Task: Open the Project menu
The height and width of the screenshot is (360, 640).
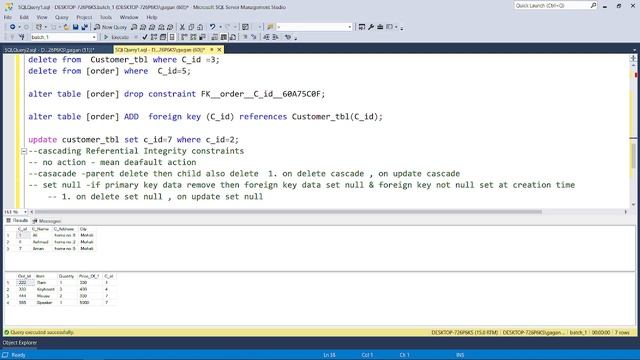Action: tap(84, 17)
